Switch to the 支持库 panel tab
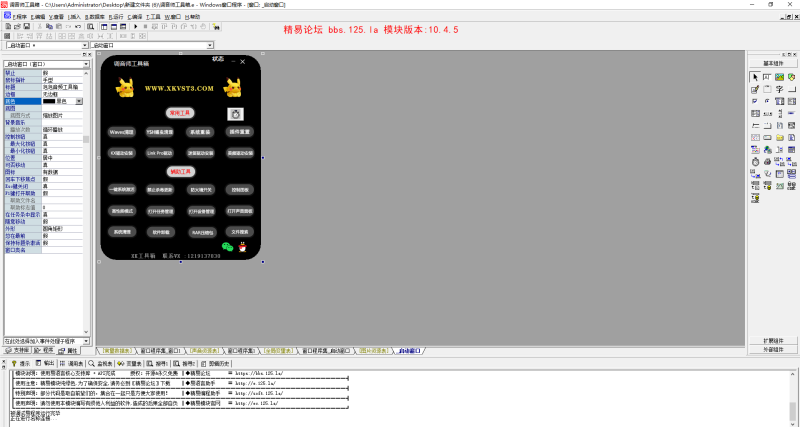The image size is (800, 427). point(18,351)
